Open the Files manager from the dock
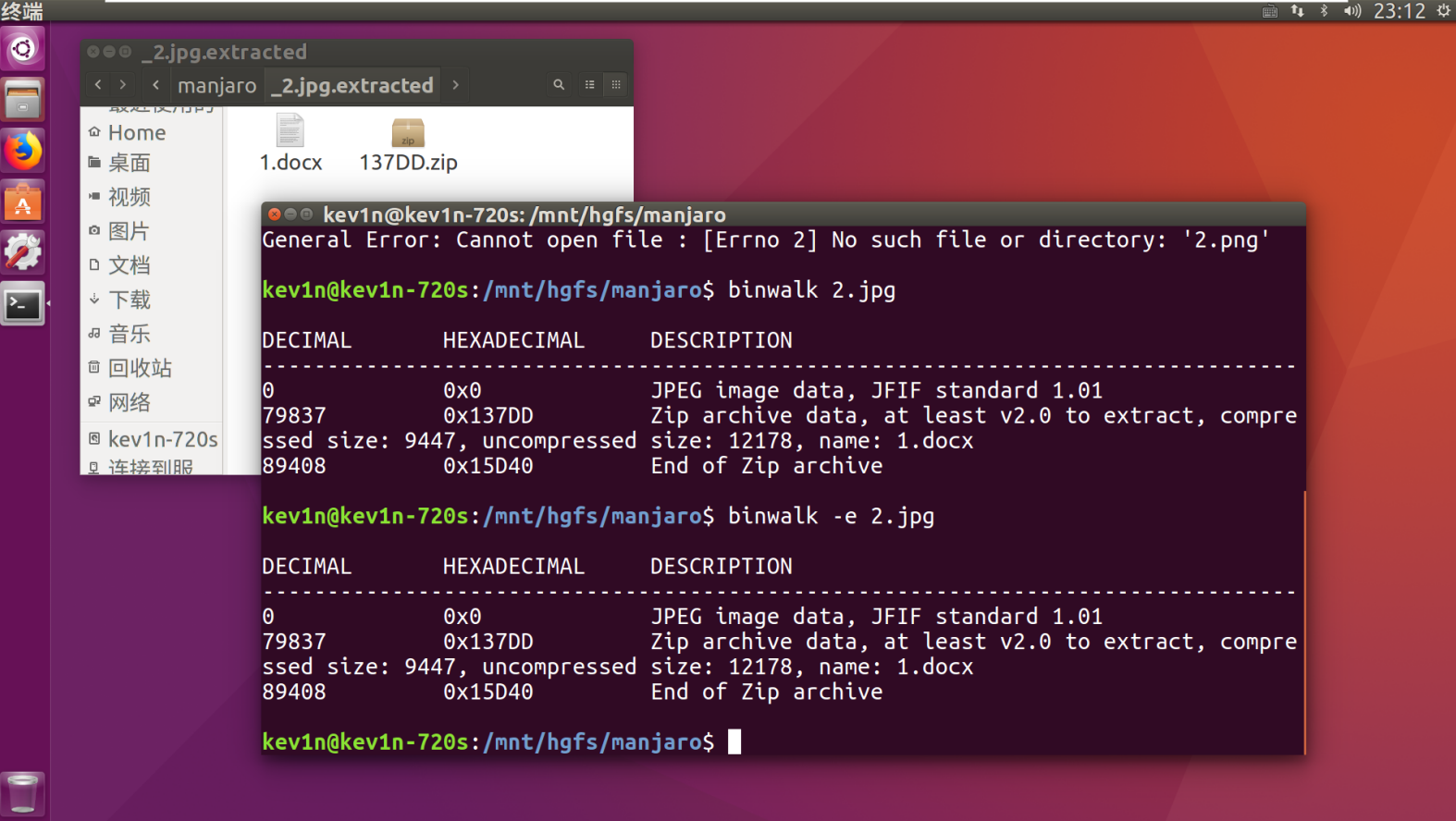Image resolution: width=1456 pixels, height=821 pixels. pyautogui.click(x=23, y=99)
